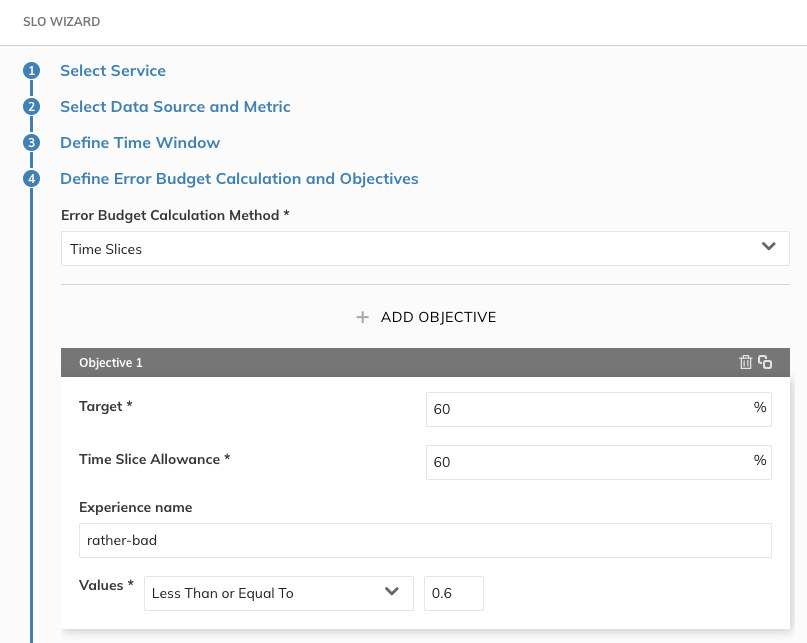Expand the Values comparison selector
The image size is (807, 643).
coord(278,592)
